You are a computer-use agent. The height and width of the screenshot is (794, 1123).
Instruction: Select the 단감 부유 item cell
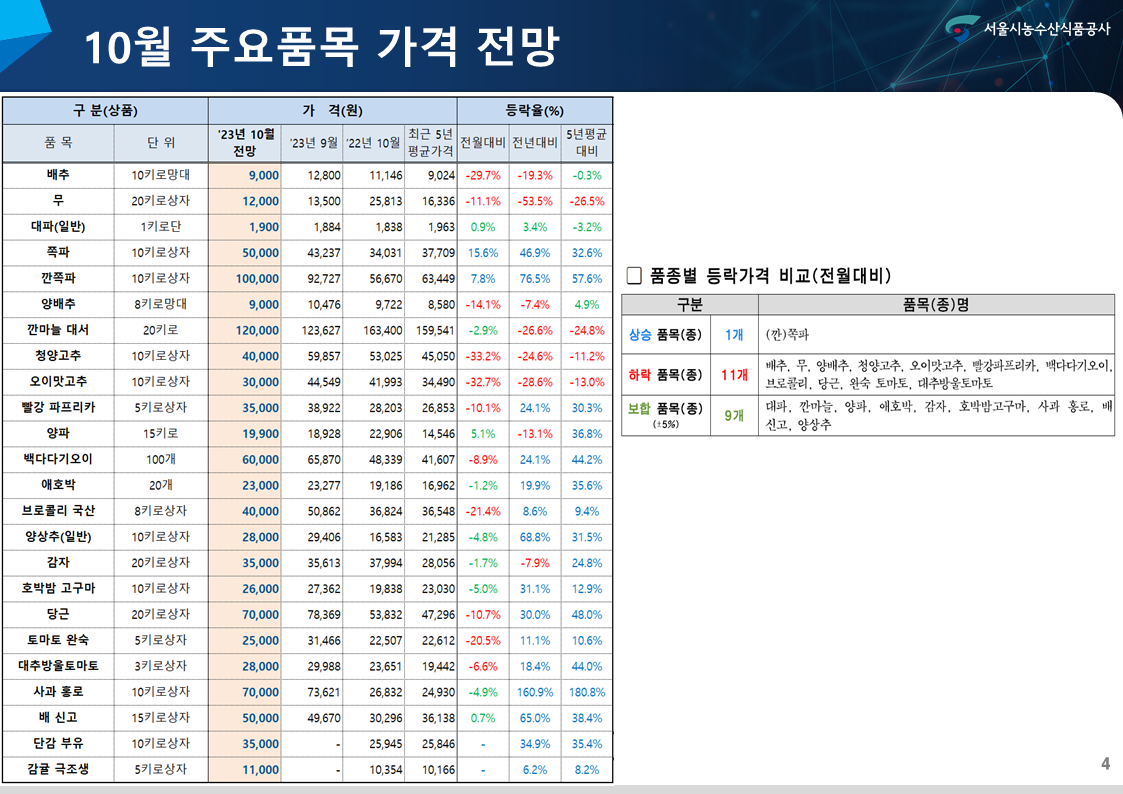click(58, 743)
